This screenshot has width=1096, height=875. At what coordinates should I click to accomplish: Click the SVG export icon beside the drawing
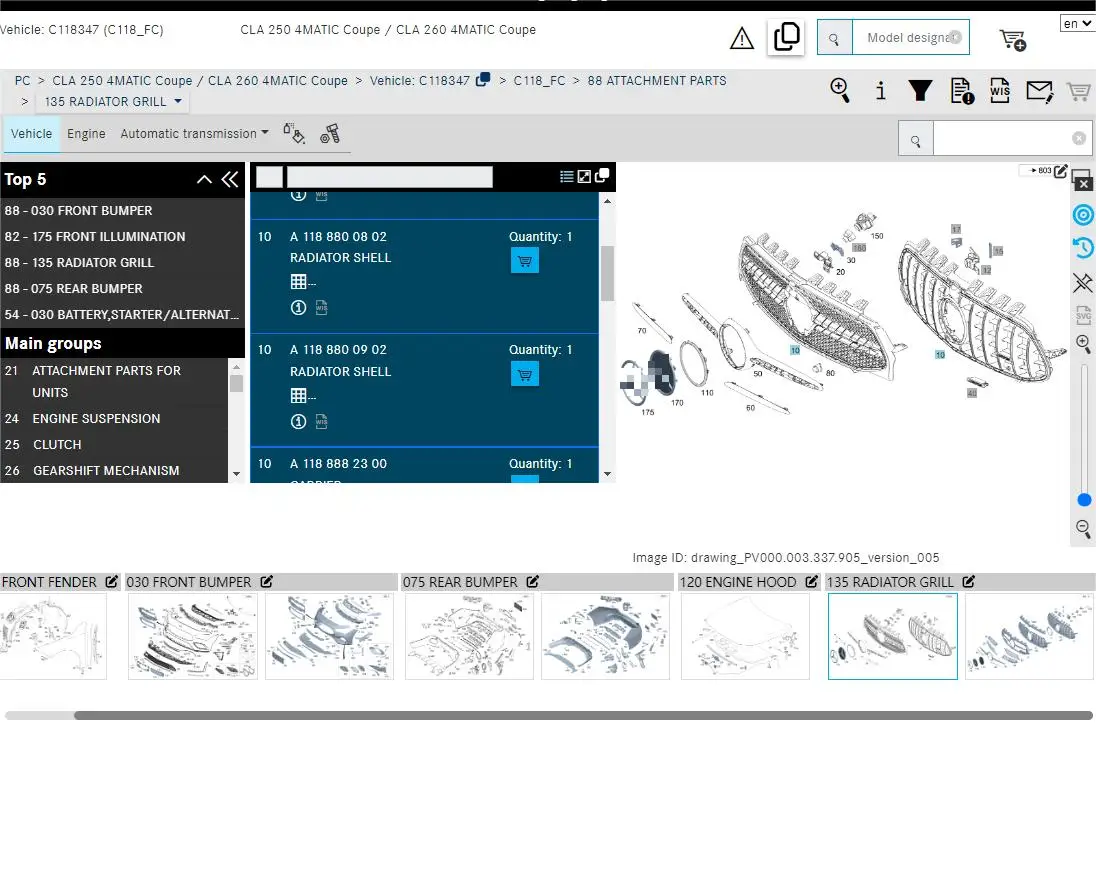[x=1083, y=314]
